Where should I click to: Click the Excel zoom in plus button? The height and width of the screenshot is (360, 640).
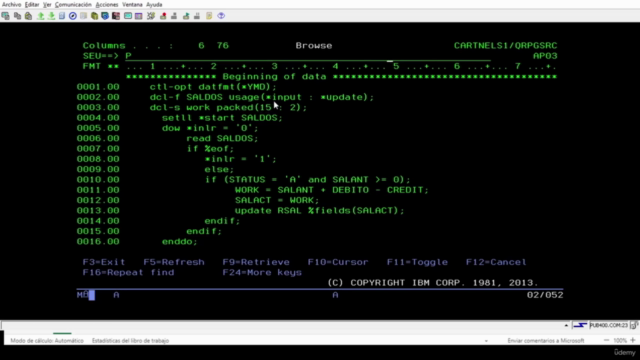[633, 340]
